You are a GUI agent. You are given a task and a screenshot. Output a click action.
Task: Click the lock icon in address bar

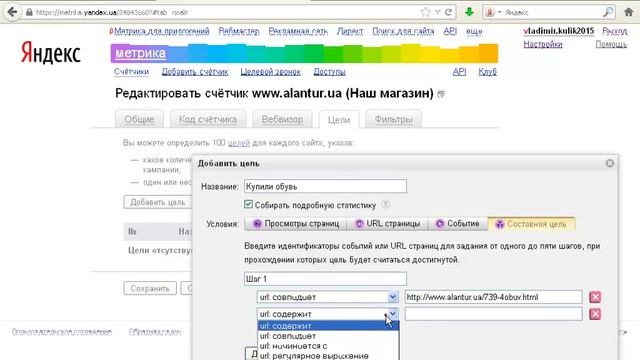29,12
